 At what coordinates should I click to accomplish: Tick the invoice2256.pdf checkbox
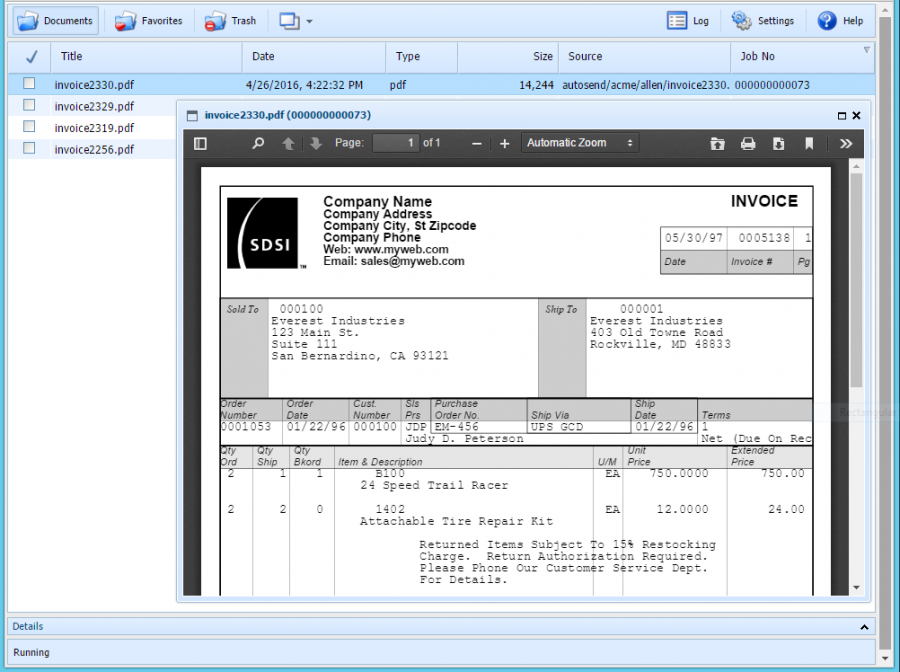click(29, 149)
